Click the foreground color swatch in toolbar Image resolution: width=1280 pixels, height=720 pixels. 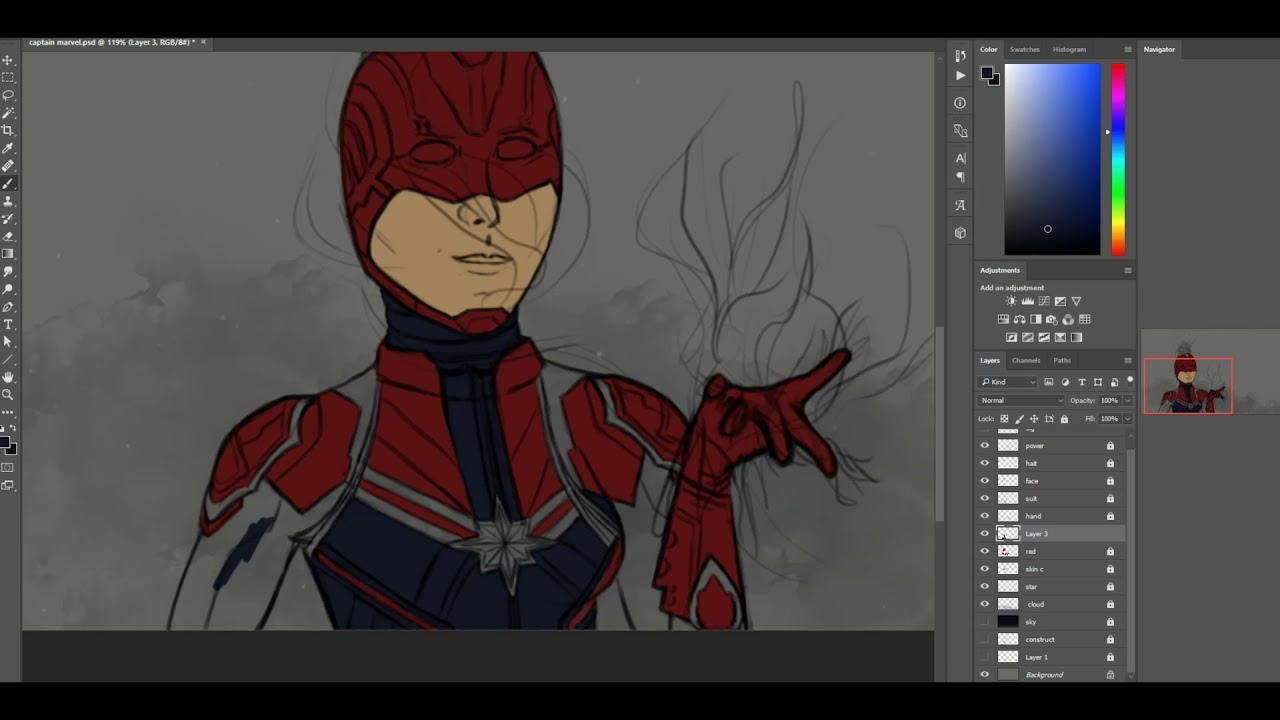[x=5, y=443]
